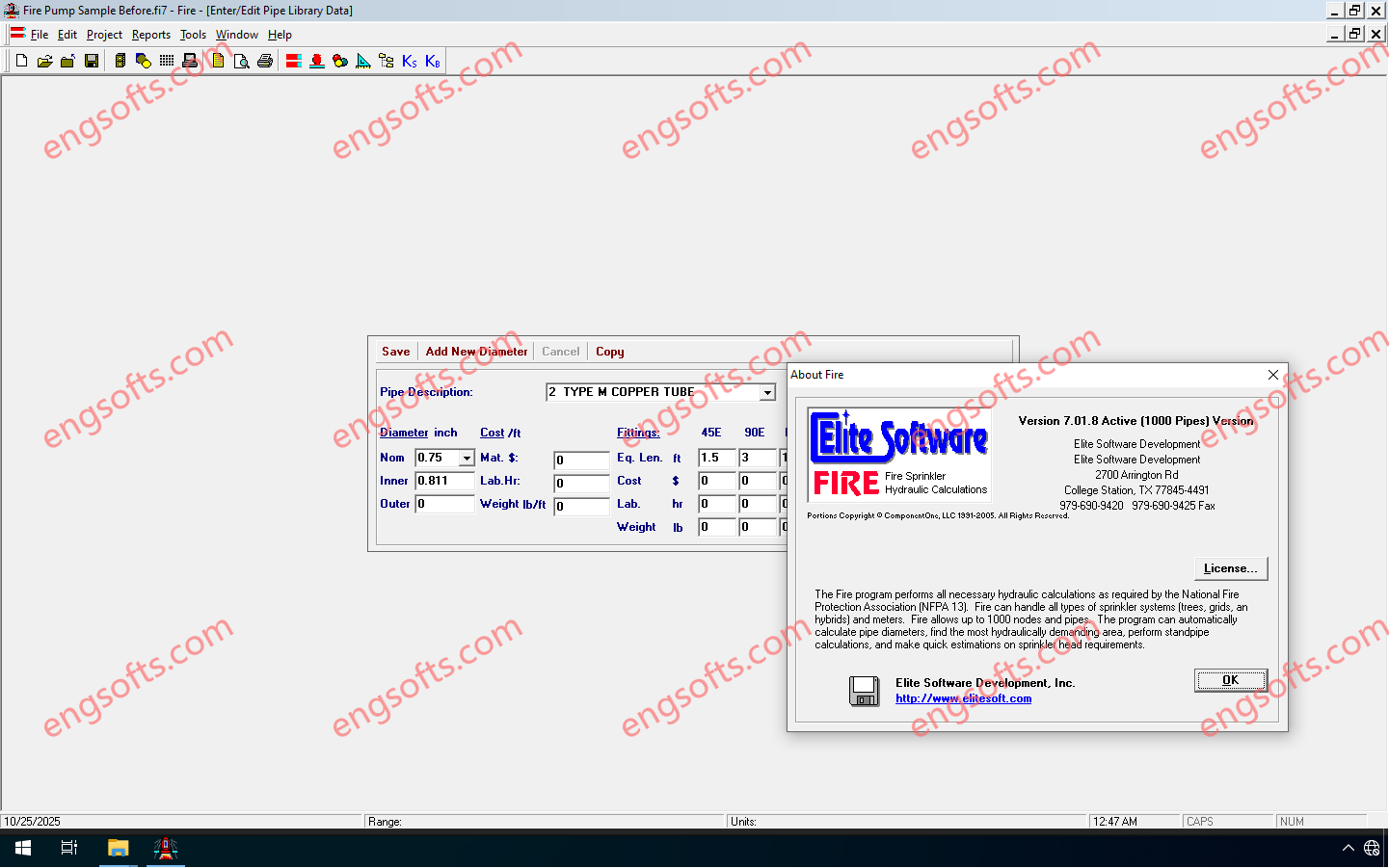This screenshot has width=1389, height=868.
Task: Click the printer icon in toolbar
Action: point(265,61)
